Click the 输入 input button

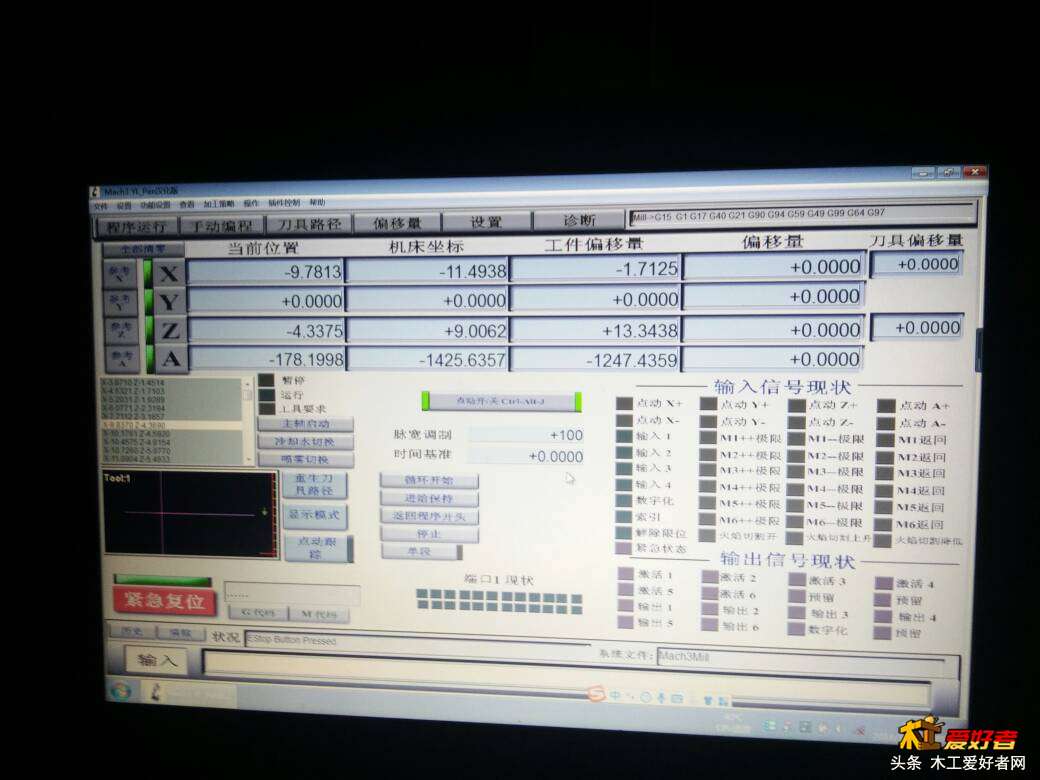pyautogui.click(x=157, y=660)
